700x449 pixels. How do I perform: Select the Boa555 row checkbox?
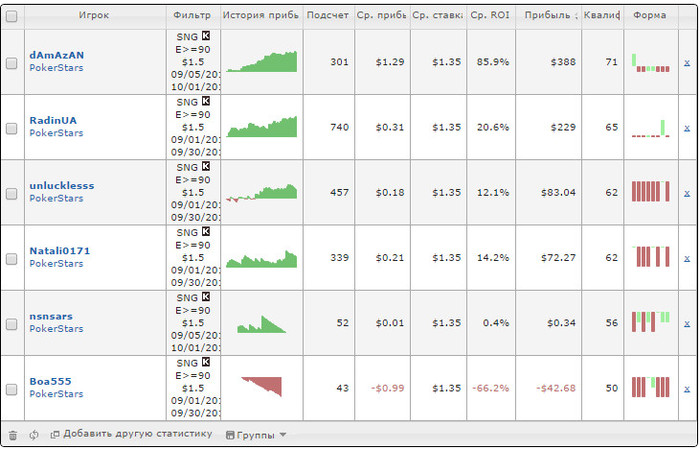[12, 388]
